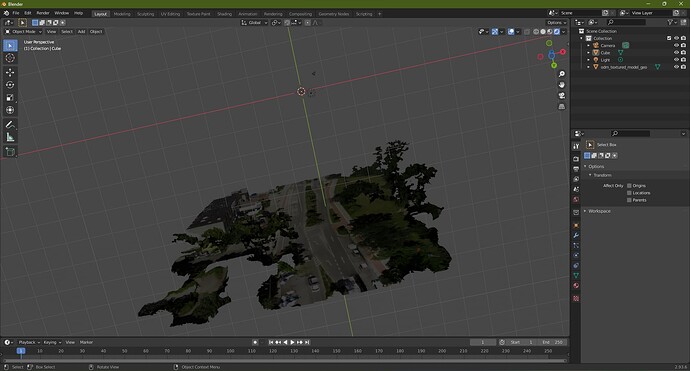Enable Affect Only Locations checkbox

pyautogui.click(x=629, y=193)
